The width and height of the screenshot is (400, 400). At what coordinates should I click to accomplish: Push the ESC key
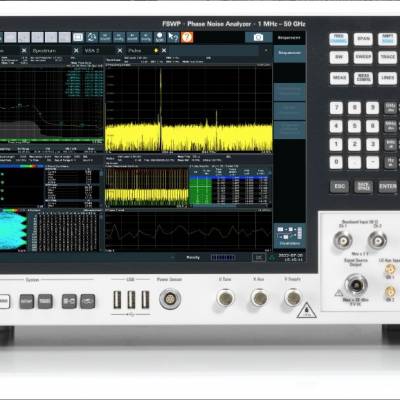point(340,186)
